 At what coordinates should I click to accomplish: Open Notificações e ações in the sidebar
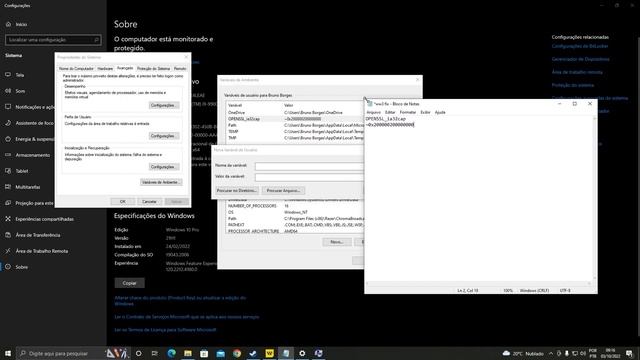click(x=30, y=107)
